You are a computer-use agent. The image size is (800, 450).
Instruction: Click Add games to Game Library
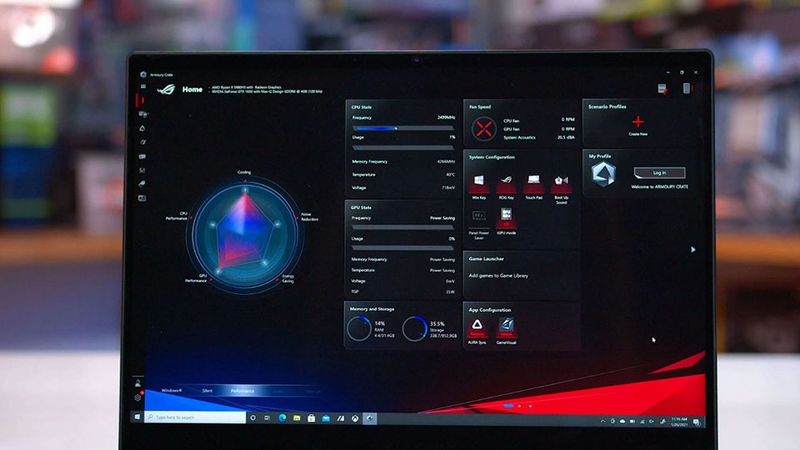[498, 276]
